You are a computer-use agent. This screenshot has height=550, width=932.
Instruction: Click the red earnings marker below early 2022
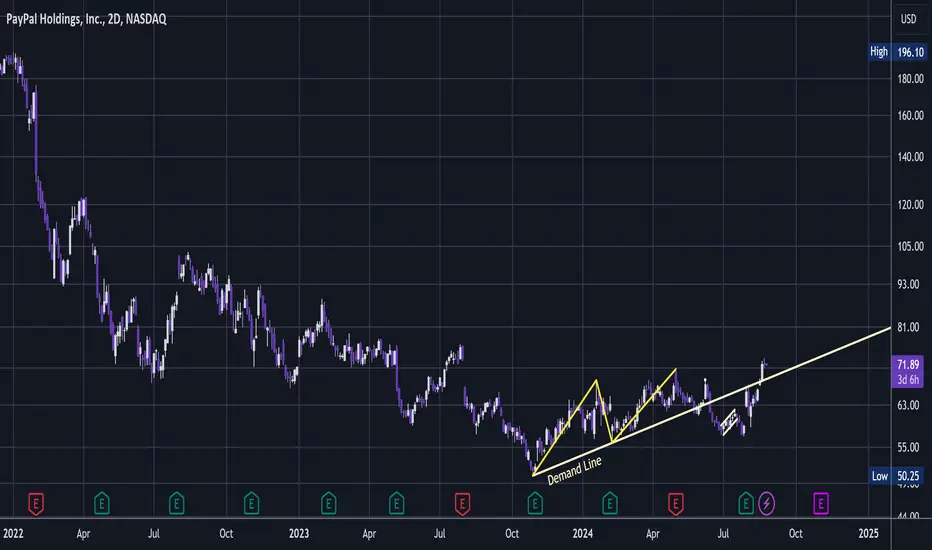pyautogui.click(x=36, y=504)
